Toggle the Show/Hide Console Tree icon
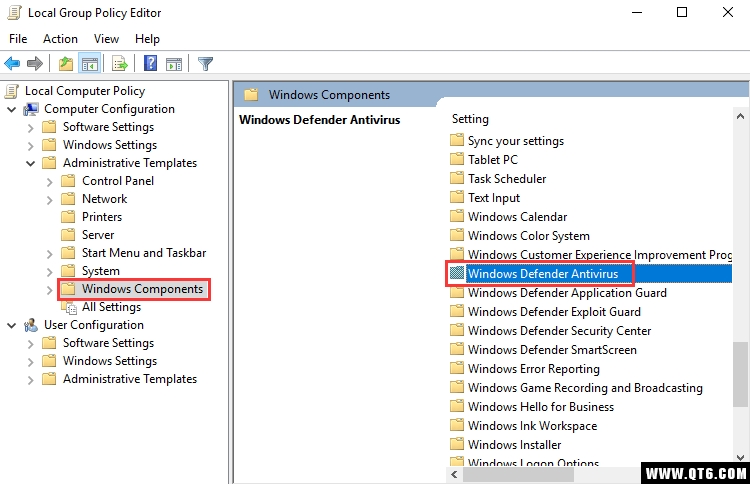The height and width of the screenshot is (484, 750). [x=90, y=63]
